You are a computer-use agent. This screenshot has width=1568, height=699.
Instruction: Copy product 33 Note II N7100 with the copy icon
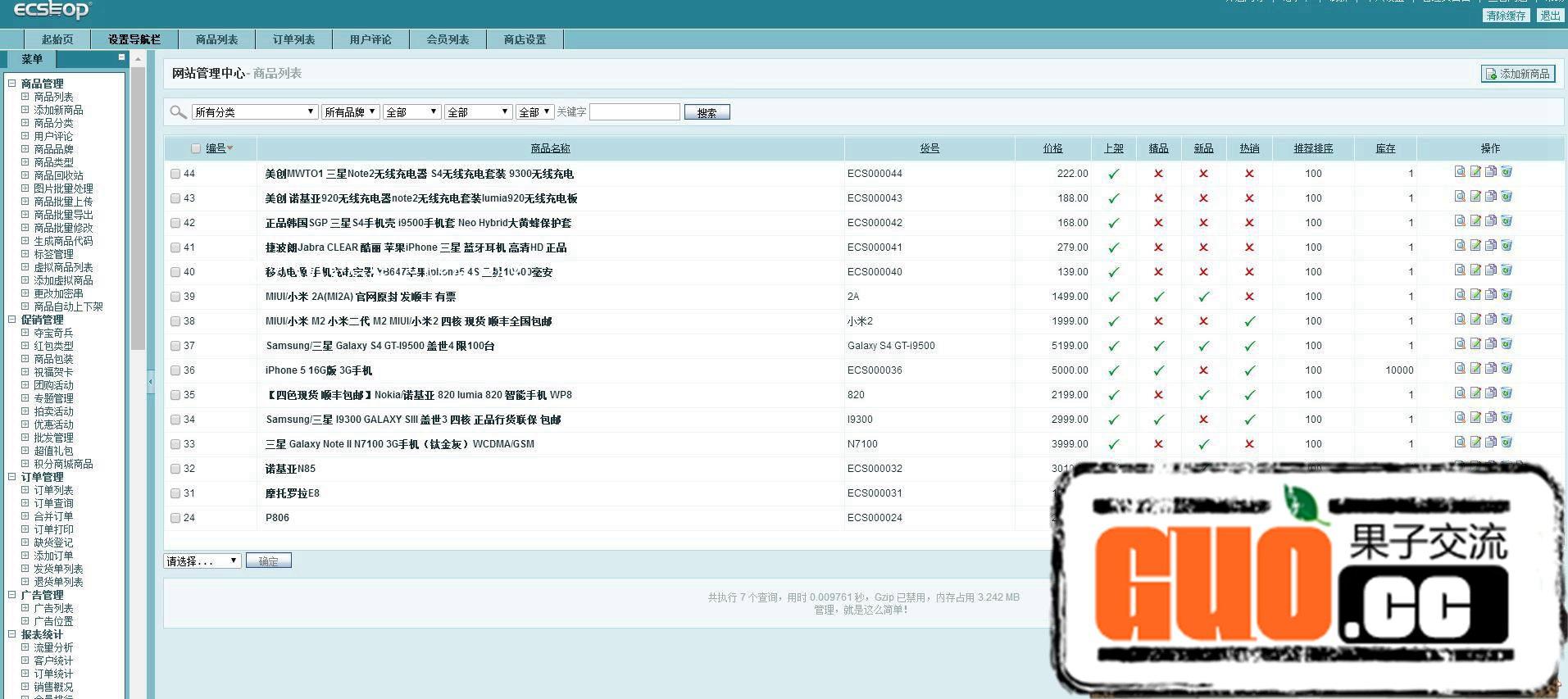pyautogui.click(x=1491, y=443)
